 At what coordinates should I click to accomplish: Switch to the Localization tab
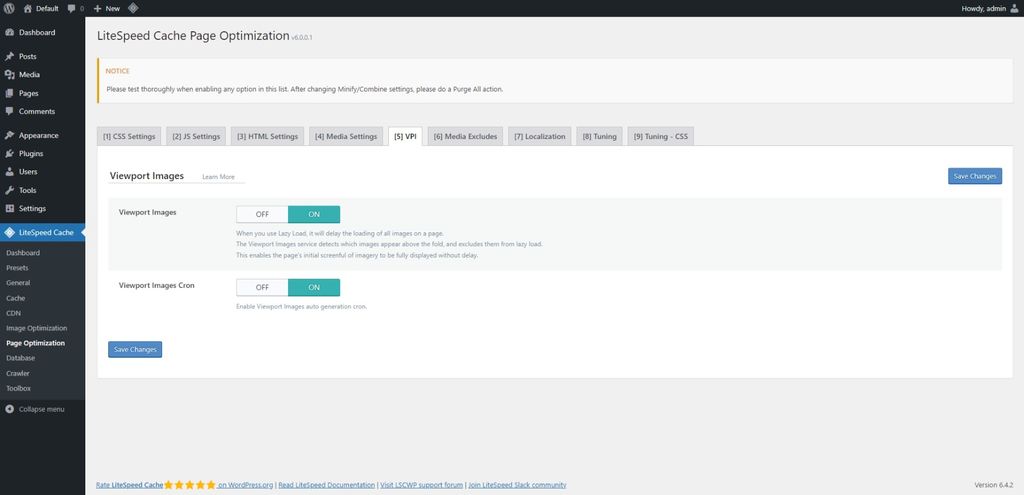tap(539, 136)
